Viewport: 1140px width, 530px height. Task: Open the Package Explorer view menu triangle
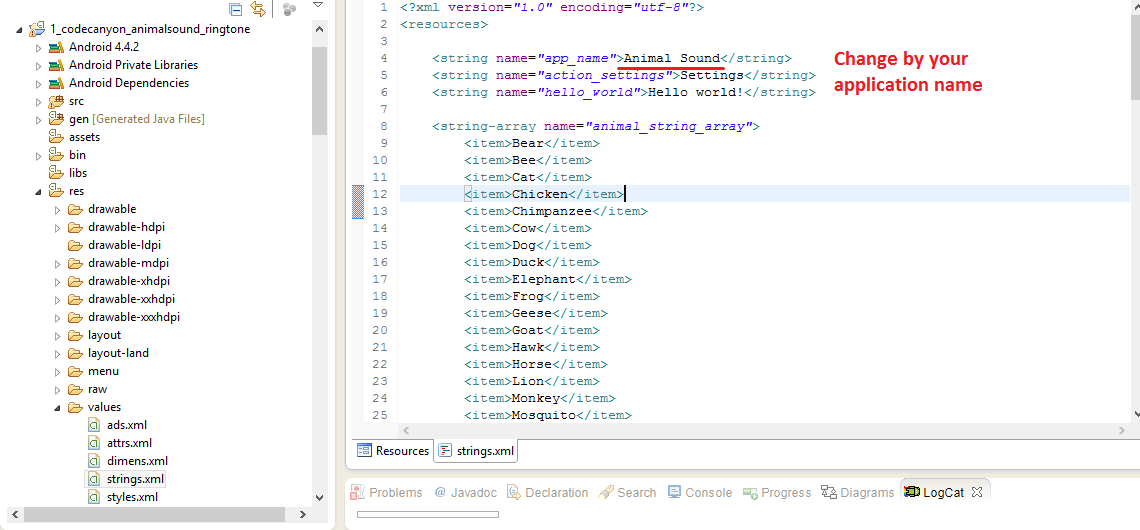point(318,6)
